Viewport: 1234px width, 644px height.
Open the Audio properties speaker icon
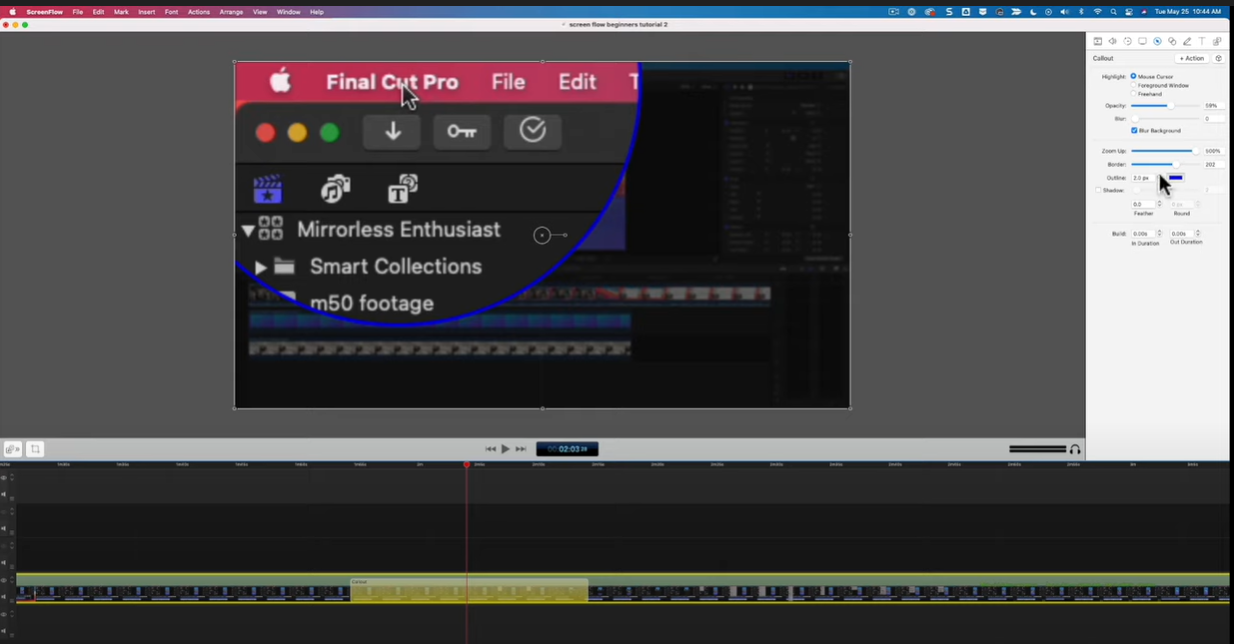pyautogui.click(x=1112, y=41)
